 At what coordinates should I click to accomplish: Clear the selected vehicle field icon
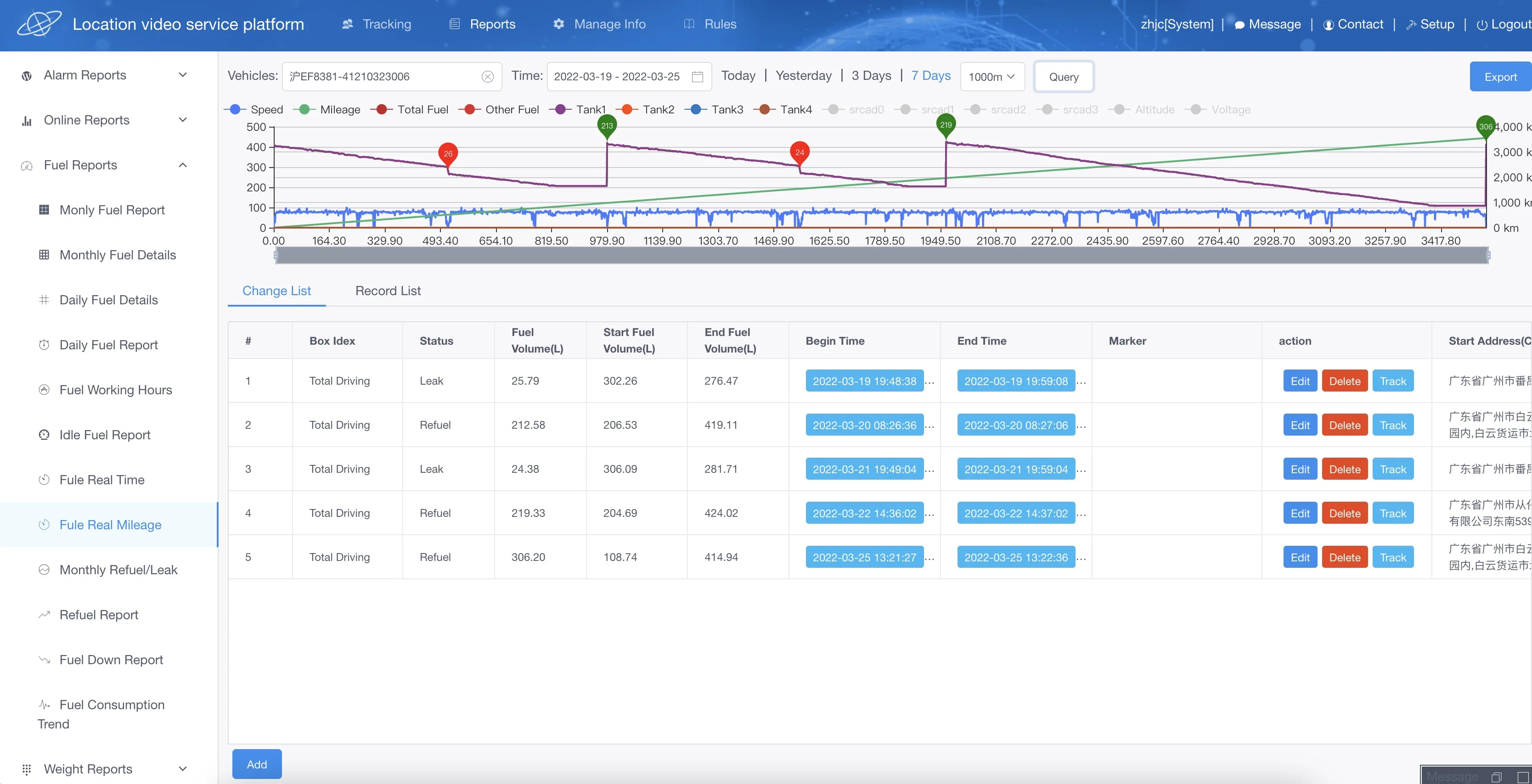(x=488, y=77)
